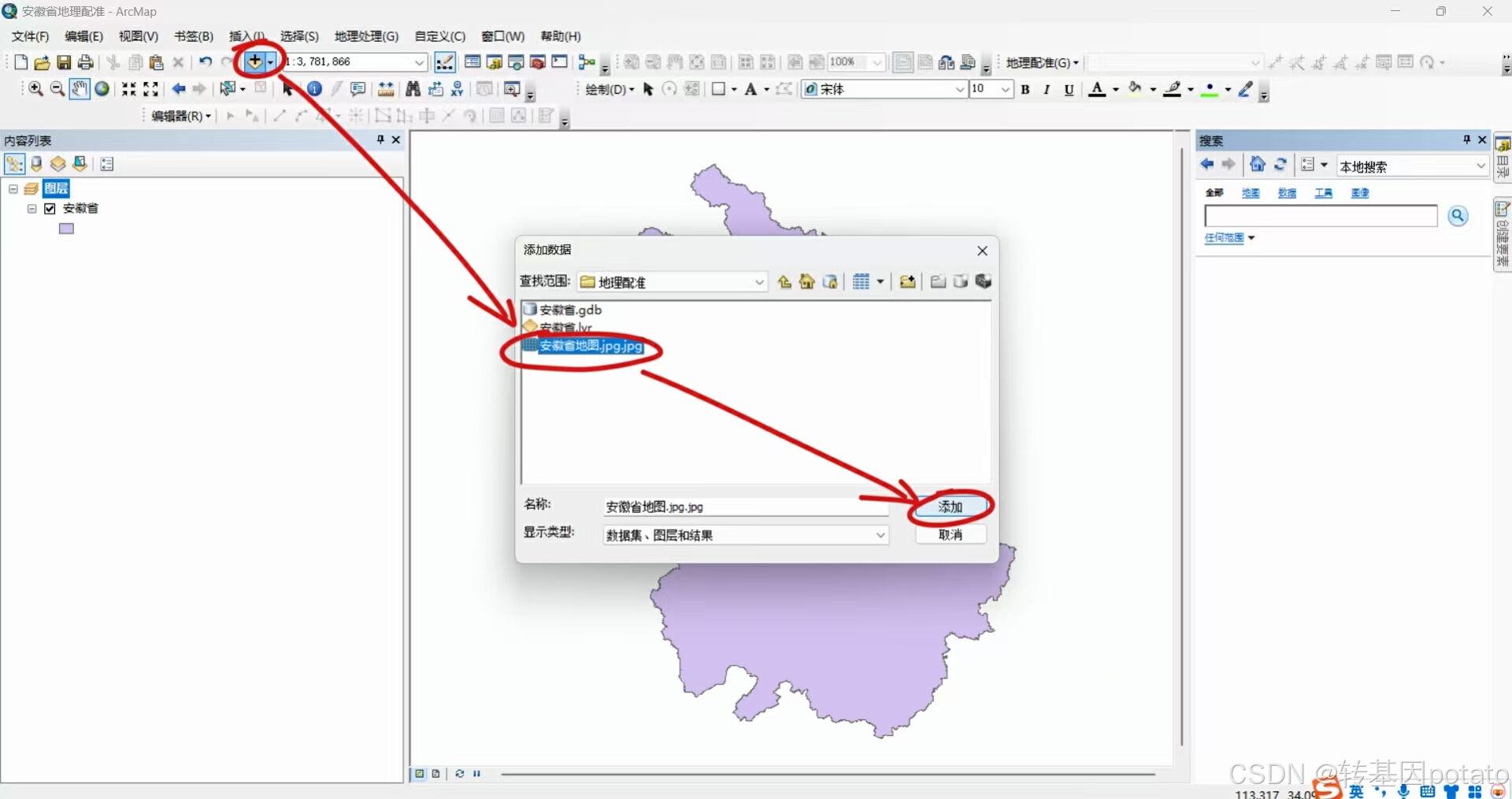Image resolution: width=1512 pixels, height=799 pixels.
Task: Open the ModelBuilder window icon
Action: click(586, 62)
